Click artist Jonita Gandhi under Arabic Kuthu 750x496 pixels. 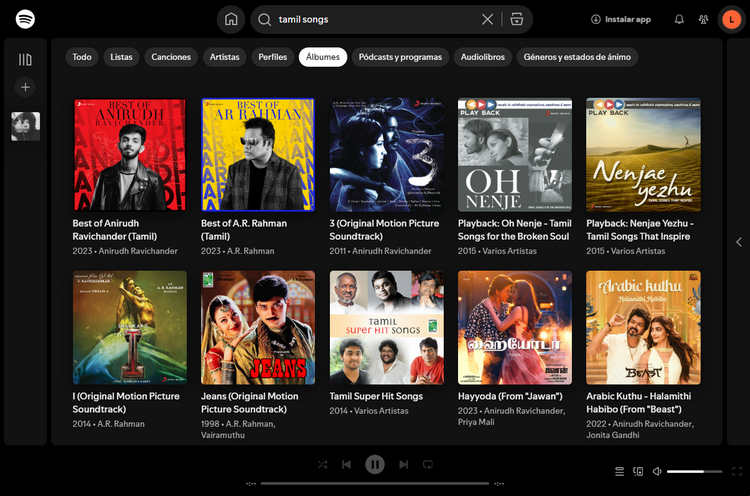613,435
